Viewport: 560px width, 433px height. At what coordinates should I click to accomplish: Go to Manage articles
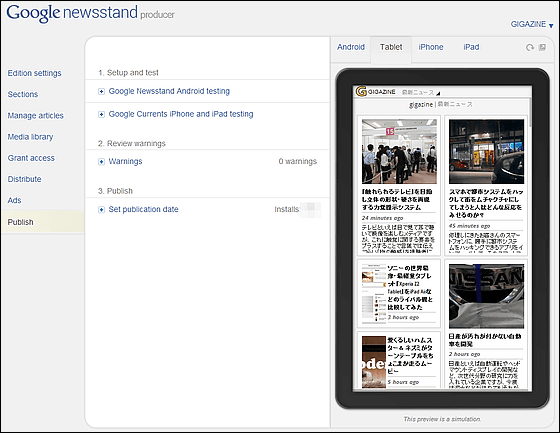(36, 116)
